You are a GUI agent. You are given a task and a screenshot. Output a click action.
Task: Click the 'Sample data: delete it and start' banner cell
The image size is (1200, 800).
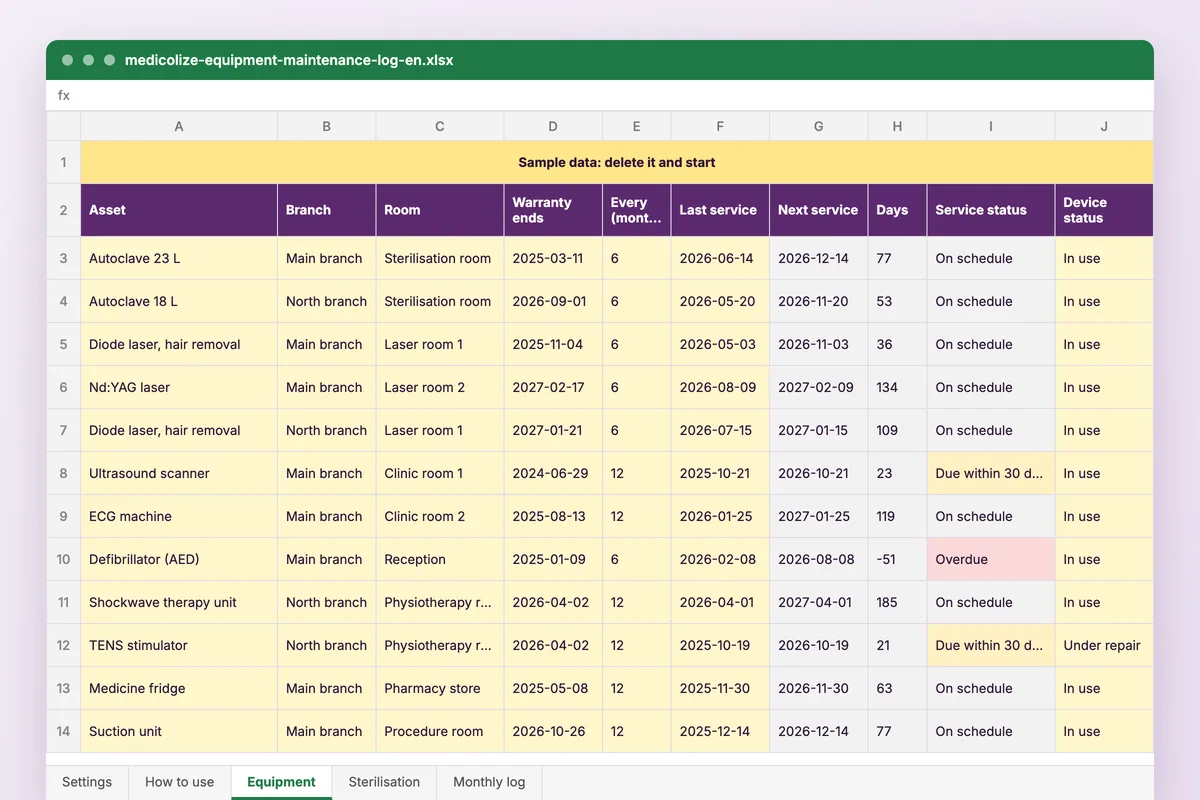pyautogui.click(x=617, y=162)
